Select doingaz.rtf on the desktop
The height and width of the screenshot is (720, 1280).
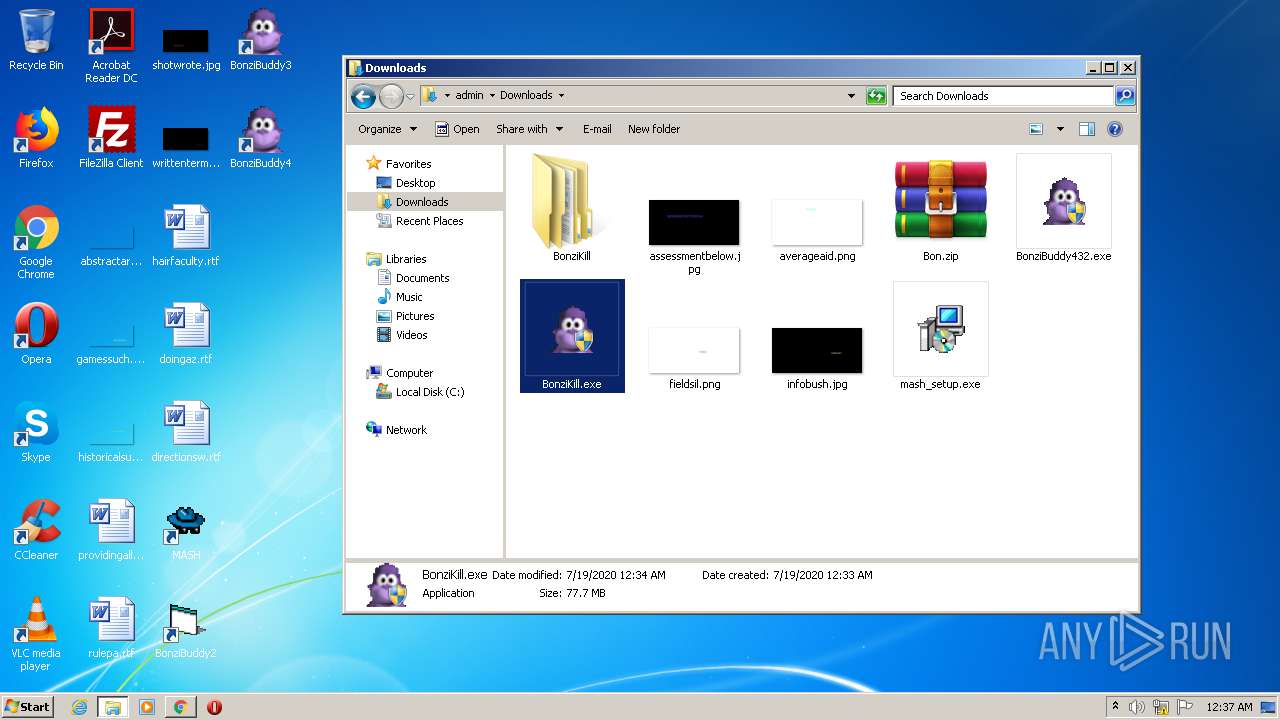click(186, 334)
